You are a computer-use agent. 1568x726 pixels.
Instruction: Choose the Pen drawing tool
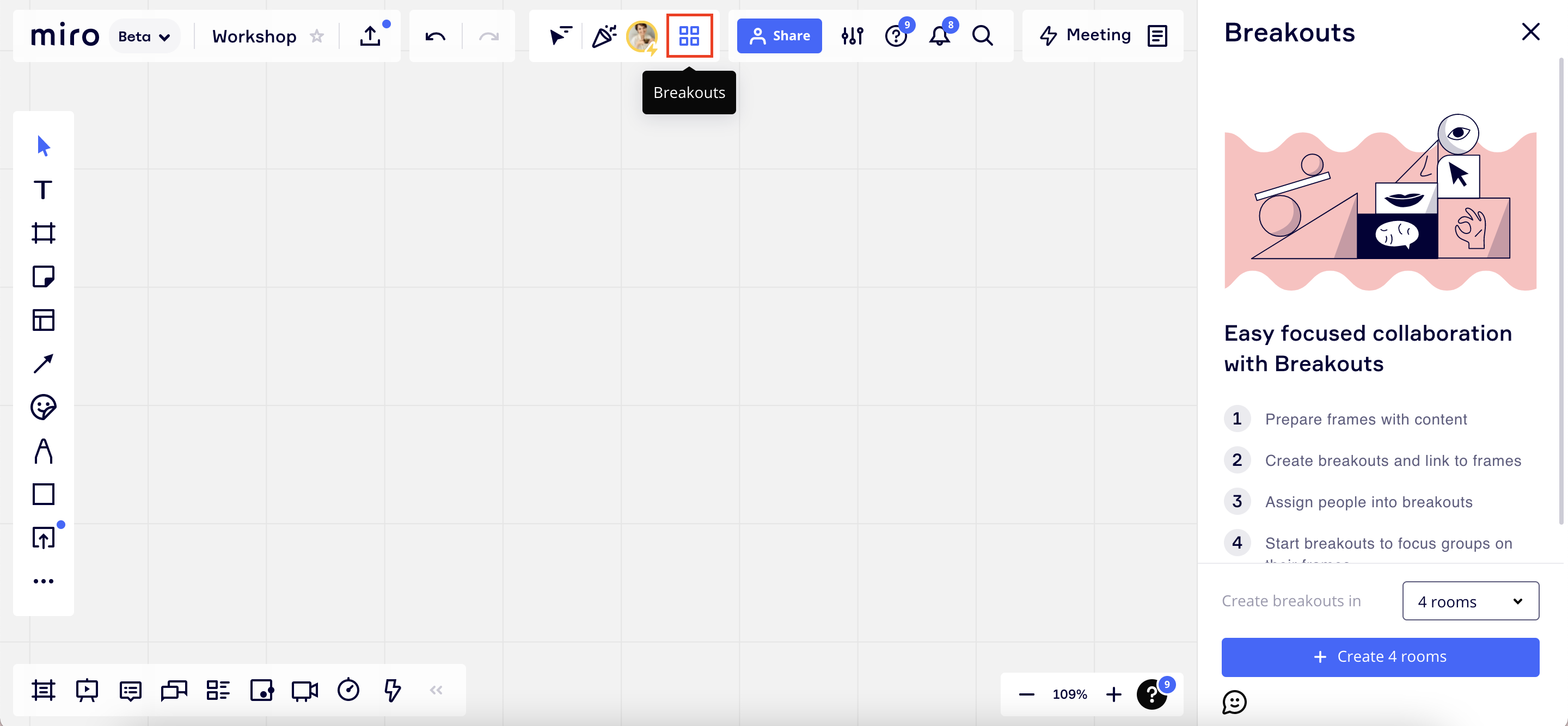coord(43,451)
